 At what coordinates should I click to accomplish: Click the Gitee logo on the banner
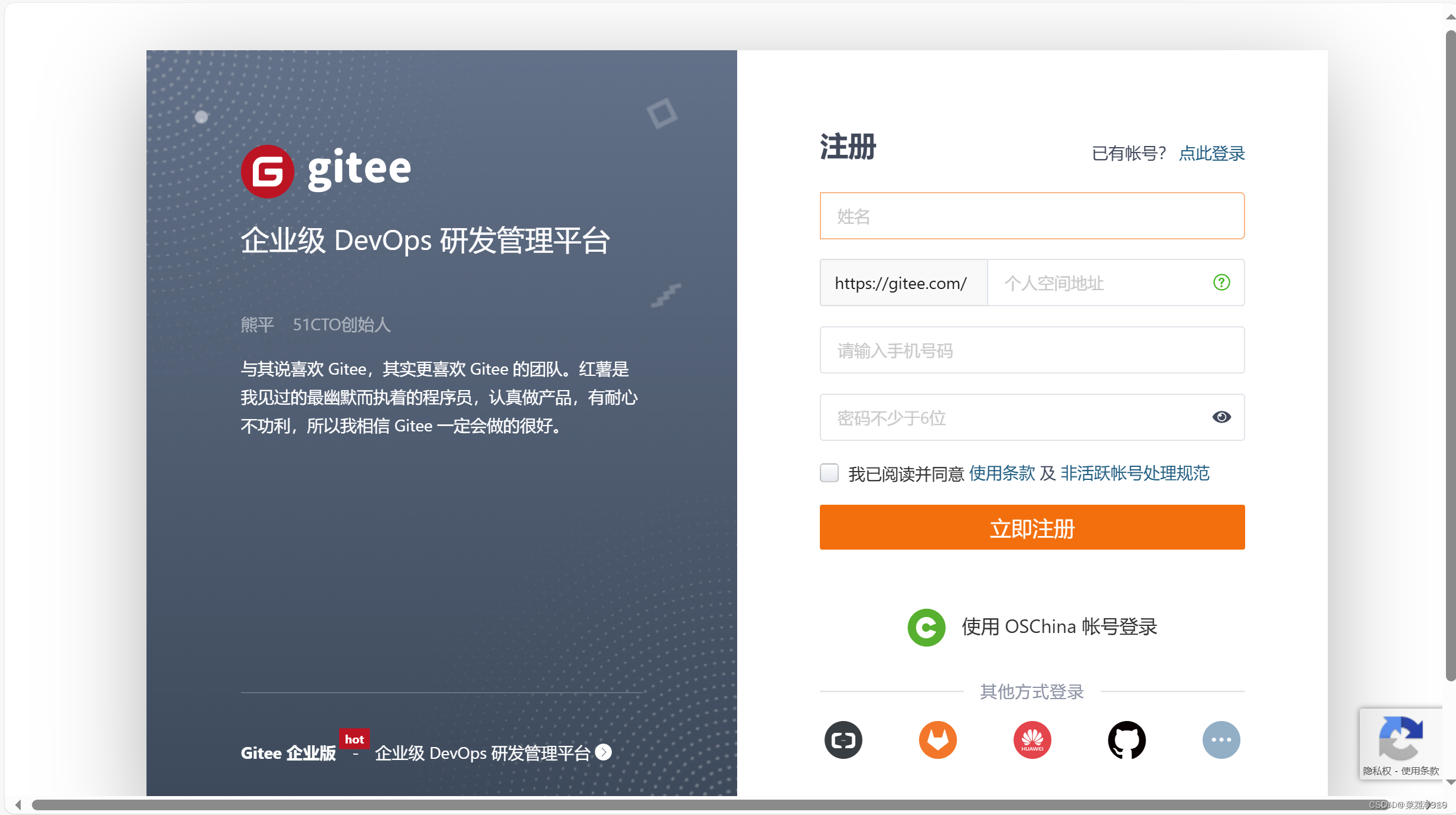coord(325,171)
